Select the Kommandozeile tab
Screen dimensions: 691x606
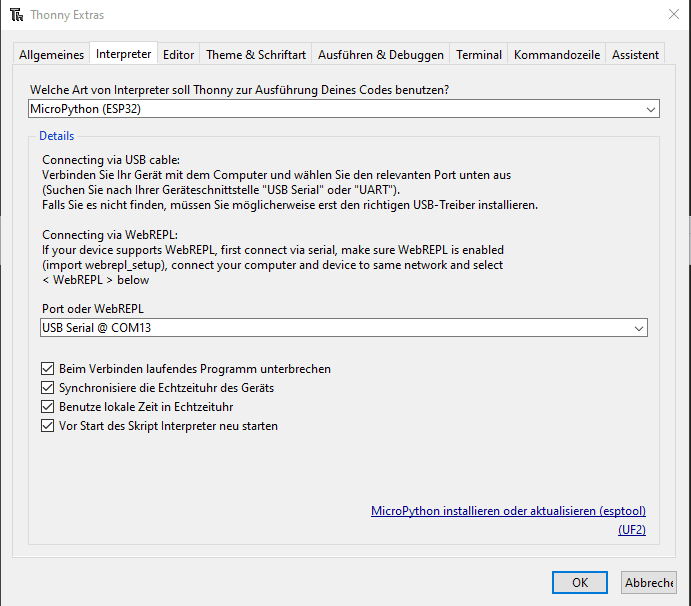coord(557,55)
